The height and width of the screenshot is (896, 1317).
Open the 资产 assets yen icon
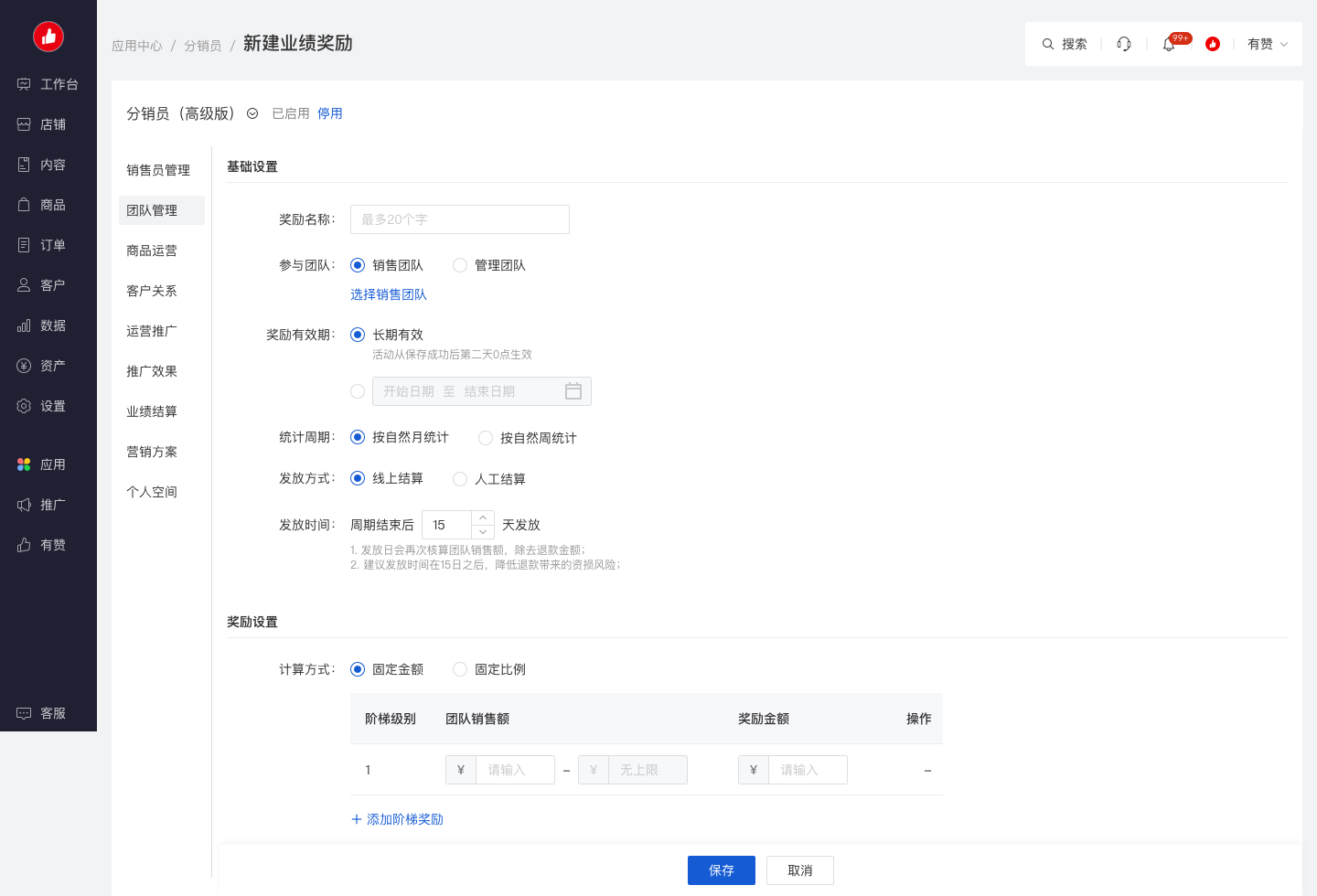pyautogui.click(x=24, y=366)
